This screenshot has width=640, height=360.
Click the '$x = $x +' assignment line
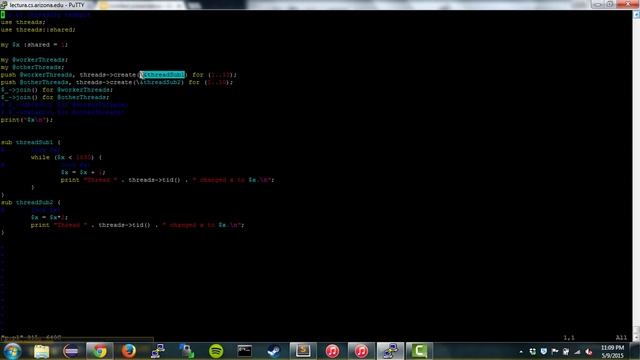tap(83, 172)
